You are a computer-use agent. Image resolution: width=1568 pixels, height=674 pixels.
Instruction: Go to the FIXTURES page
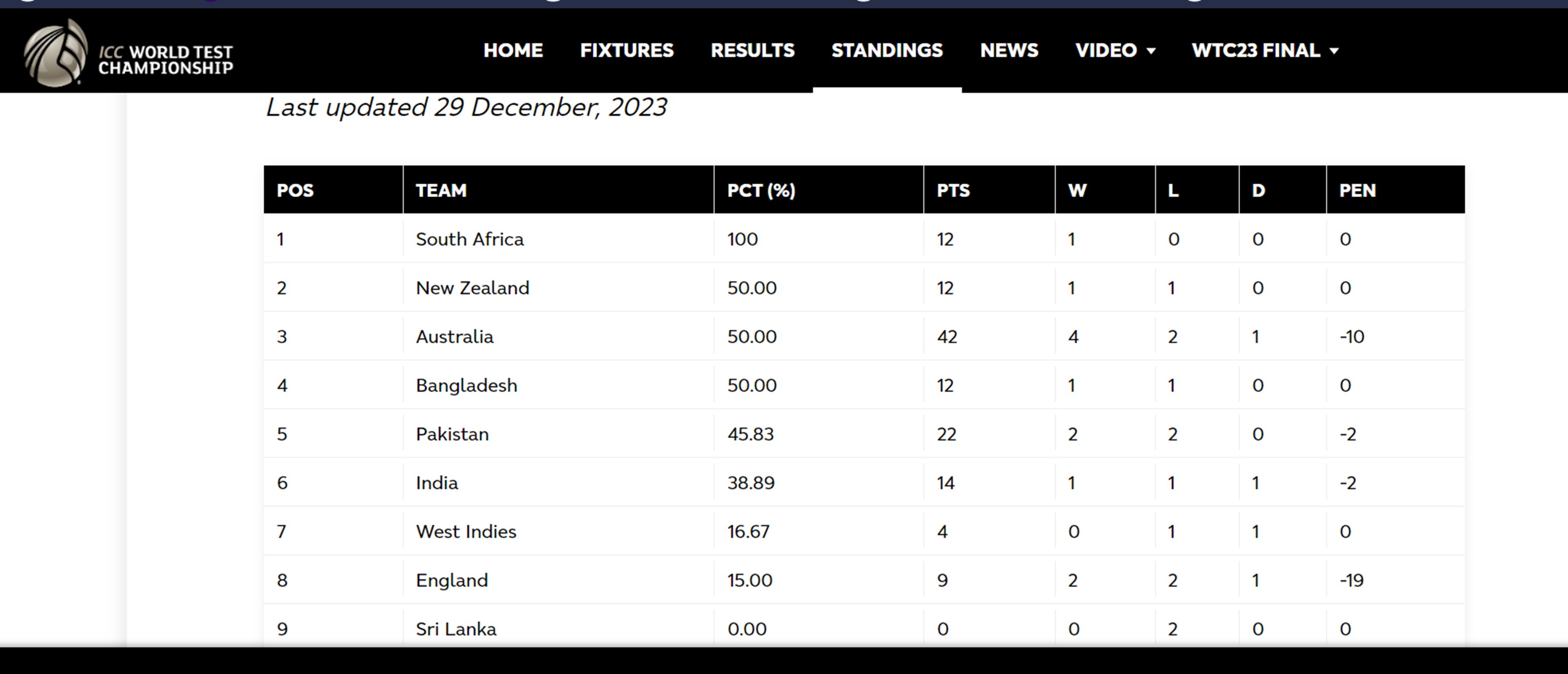pos(626,51)
